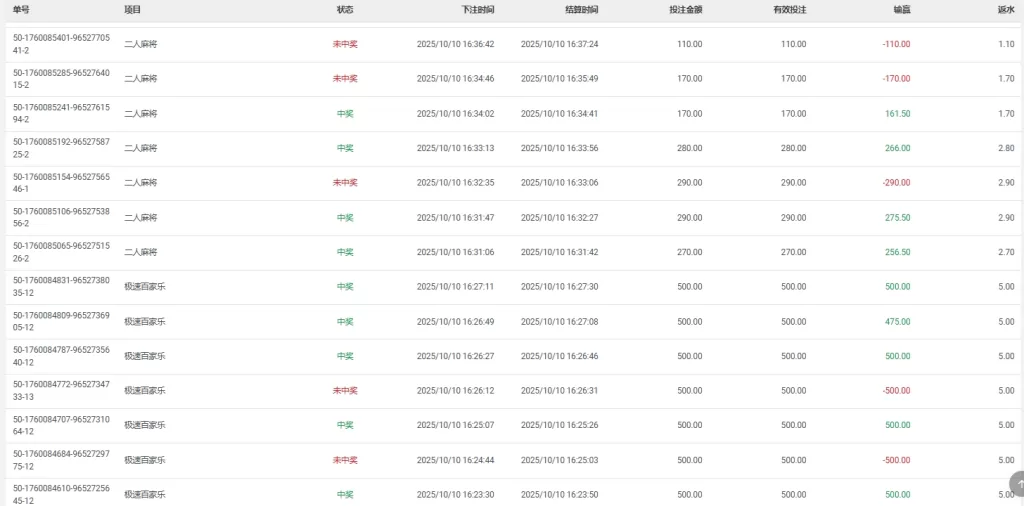Select the 投注金额 column header

[685, 9]
